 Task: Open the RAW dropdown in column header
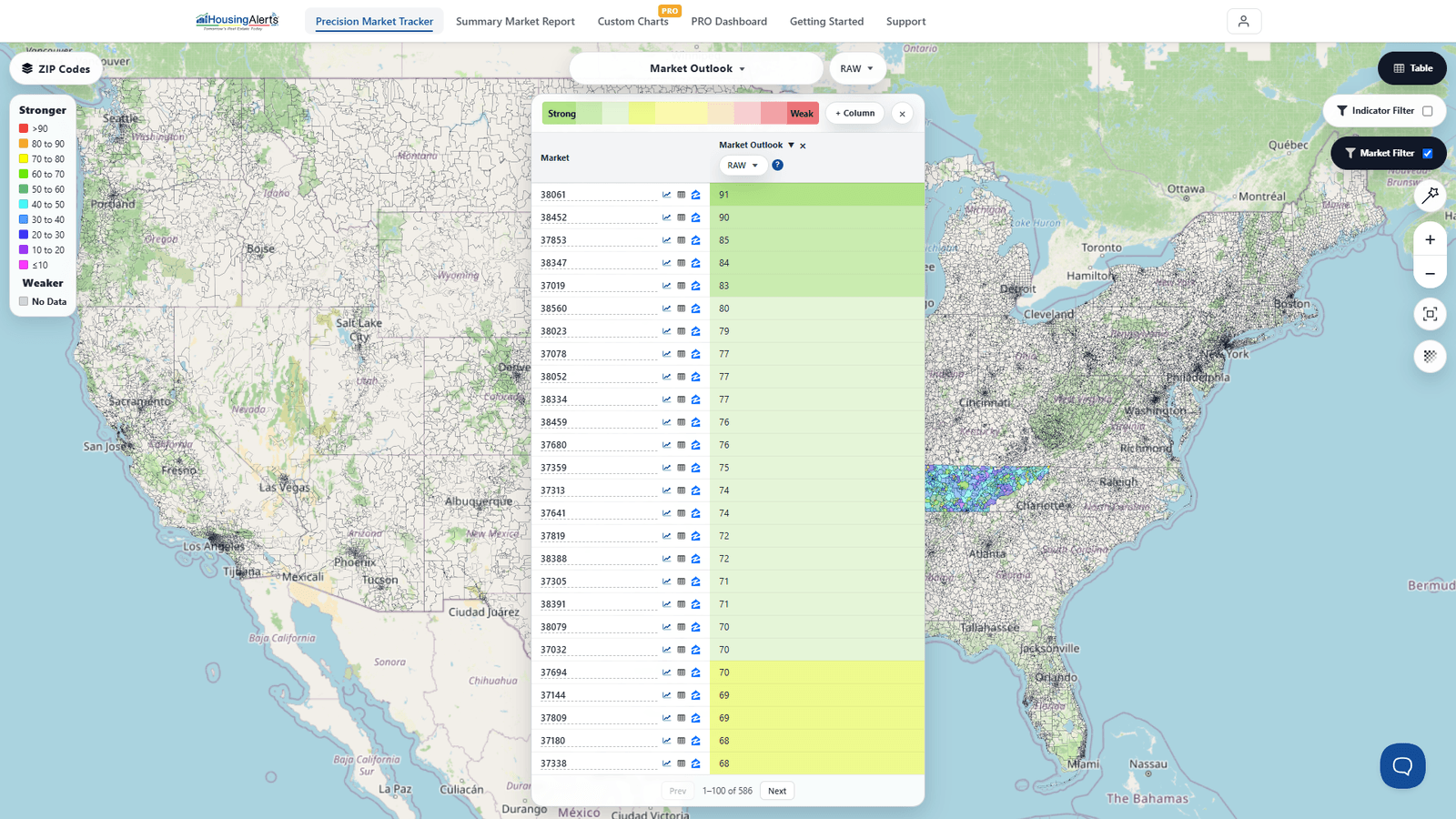[x=743, y=165]
